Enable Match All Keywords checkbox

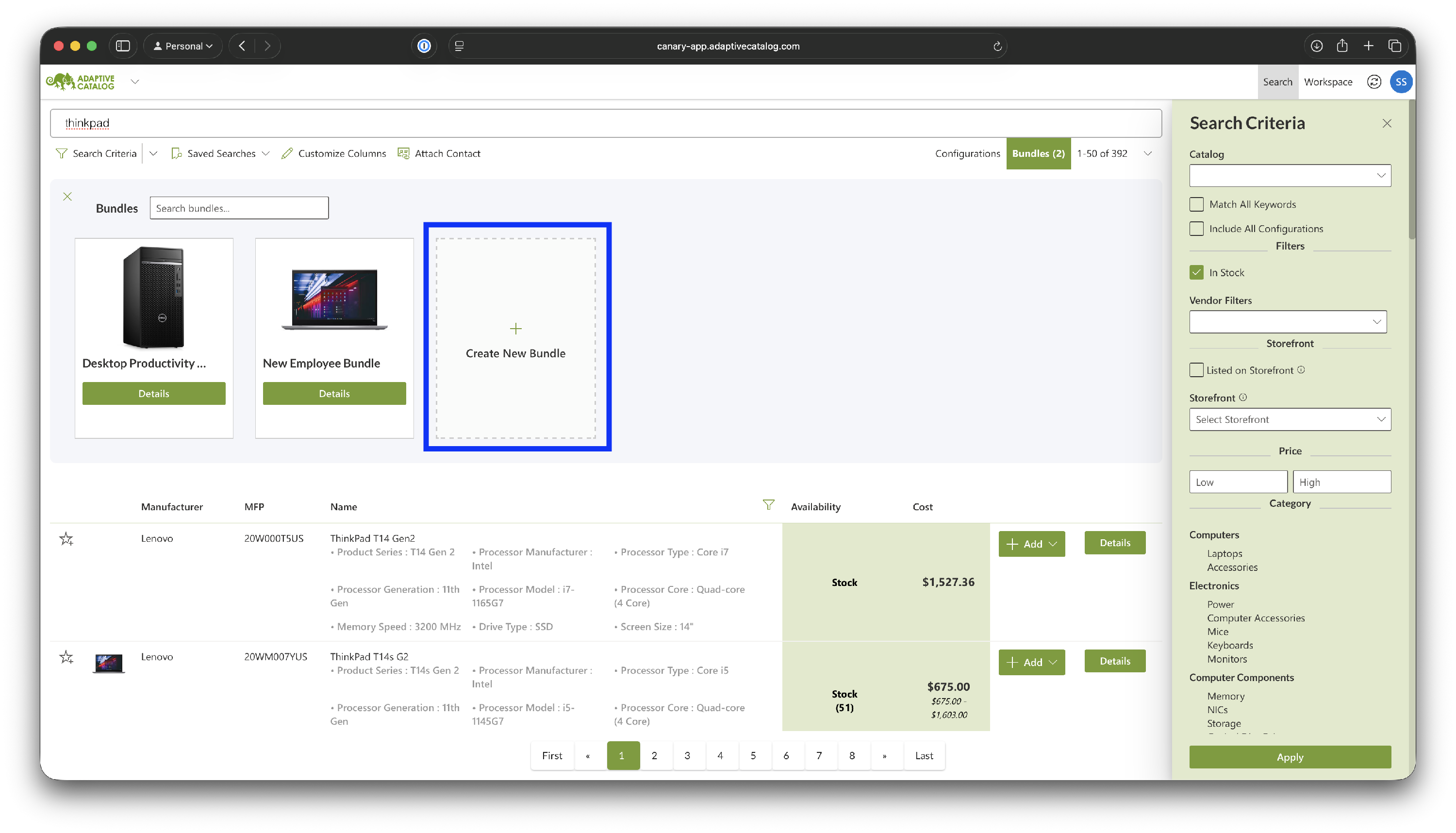pyautogui.click(x=1196, y=204)
